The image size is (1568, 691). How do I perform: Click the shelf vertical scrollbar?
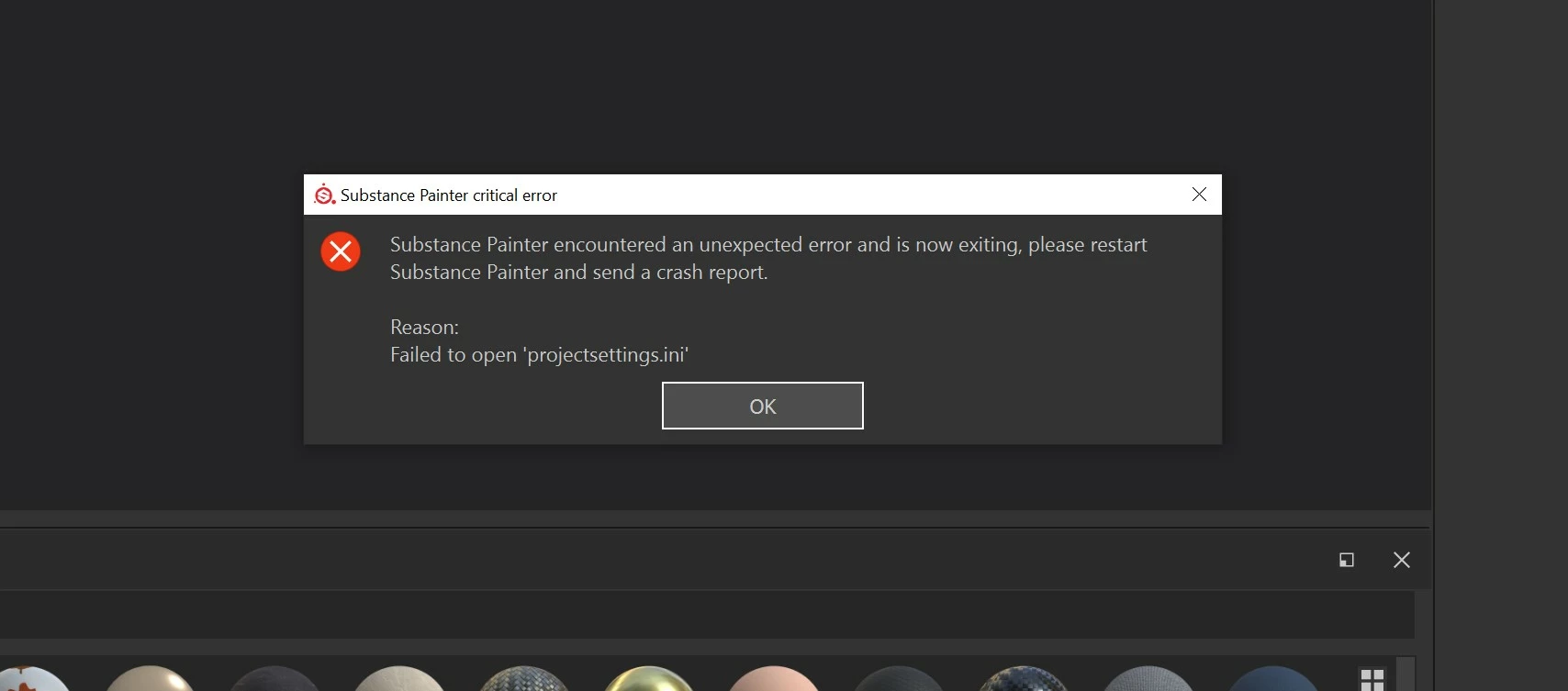point(1406,674)
